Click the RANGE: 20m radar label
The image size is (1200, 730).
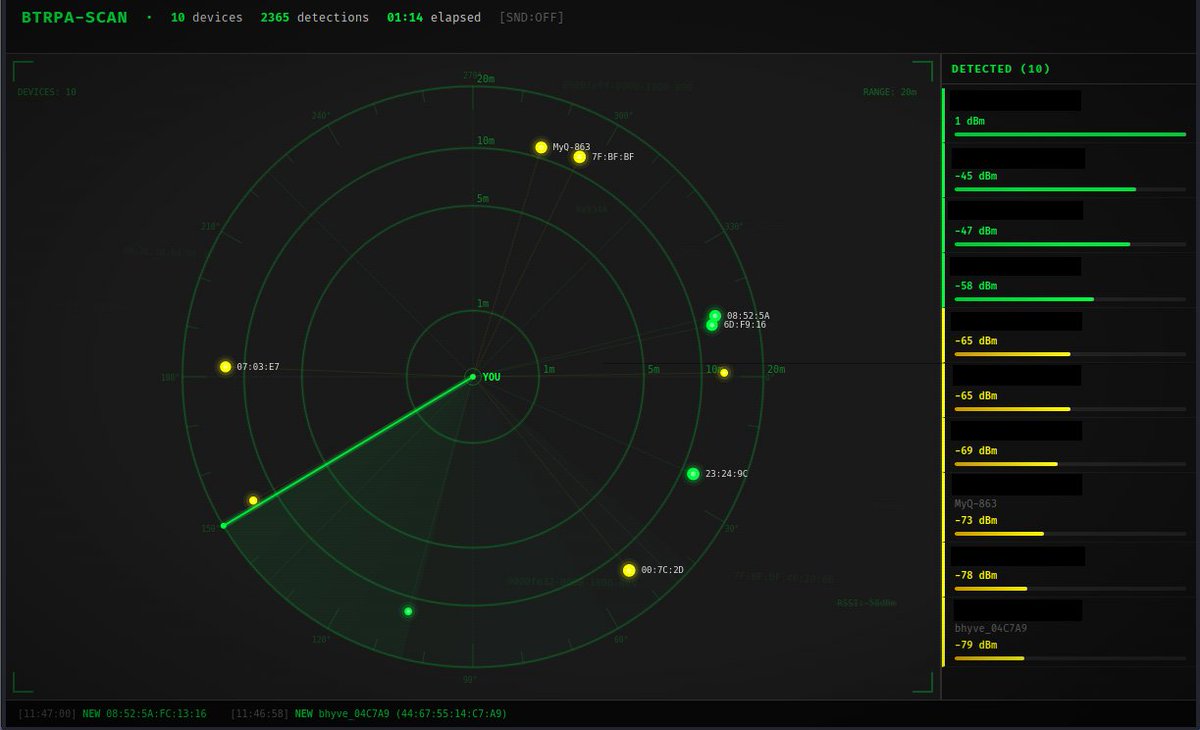[x=890, y=92]
